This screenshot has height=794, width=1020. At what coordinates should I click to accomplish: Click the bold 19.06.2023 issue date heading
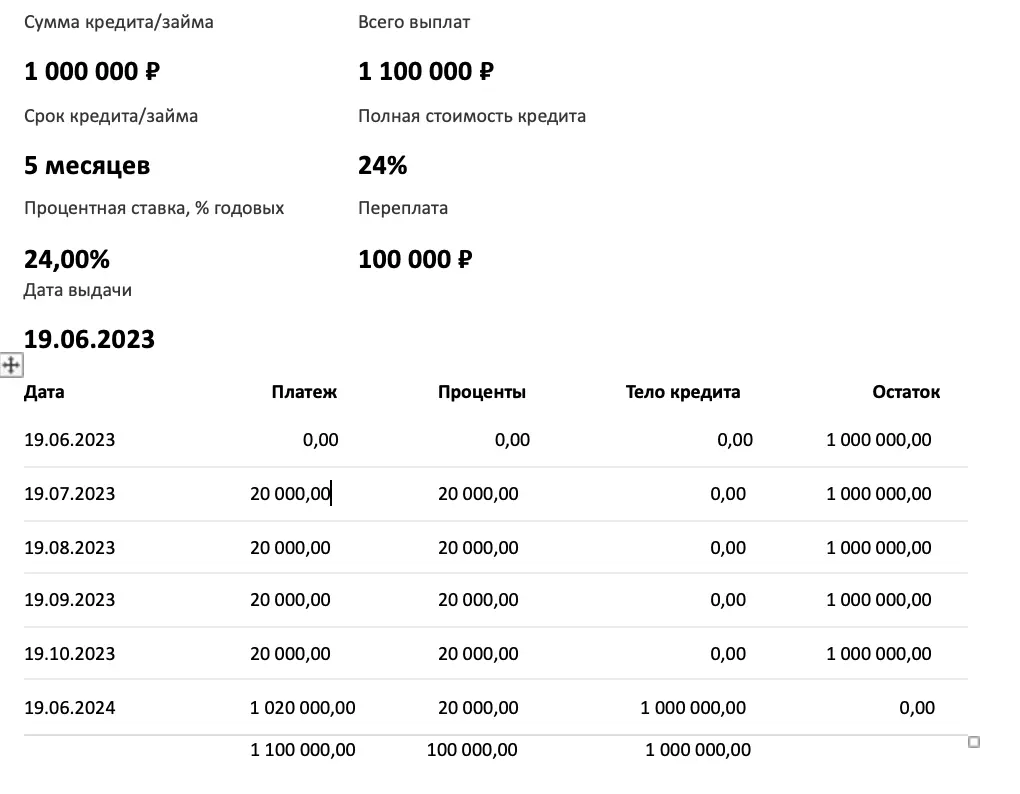click(89, 339)
